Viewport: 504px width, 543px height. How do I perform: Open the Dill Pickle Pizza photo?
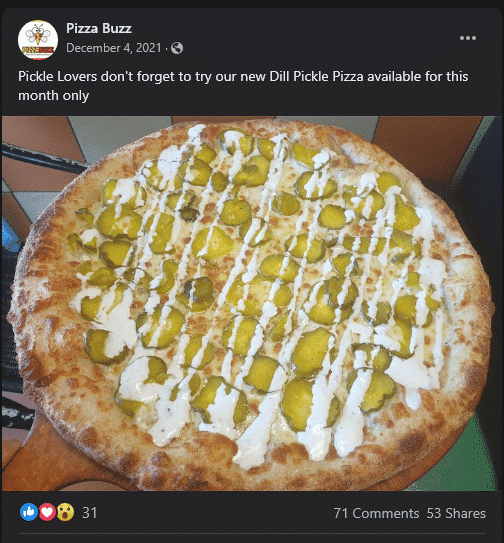point(252,303)
